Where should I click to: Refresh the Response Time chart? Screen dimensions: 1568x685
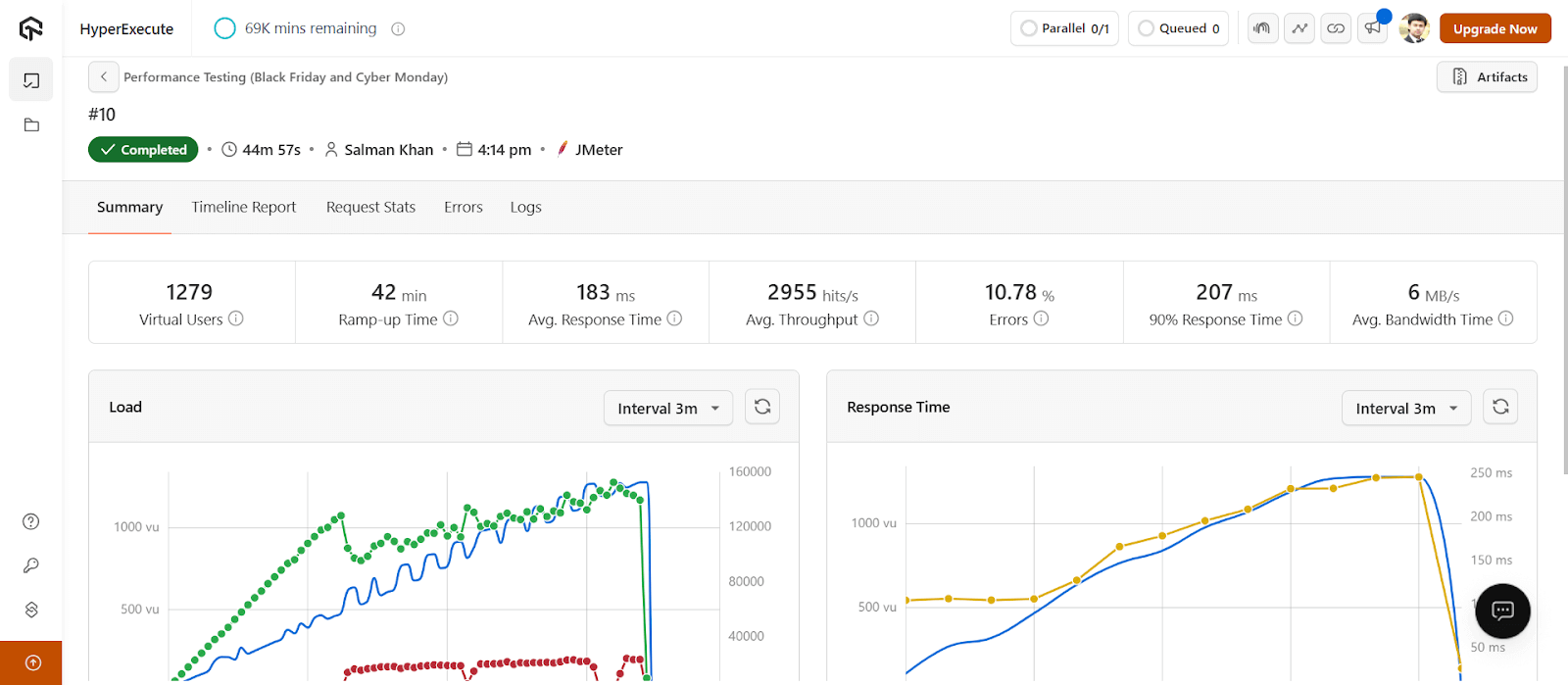[1500, 407]
